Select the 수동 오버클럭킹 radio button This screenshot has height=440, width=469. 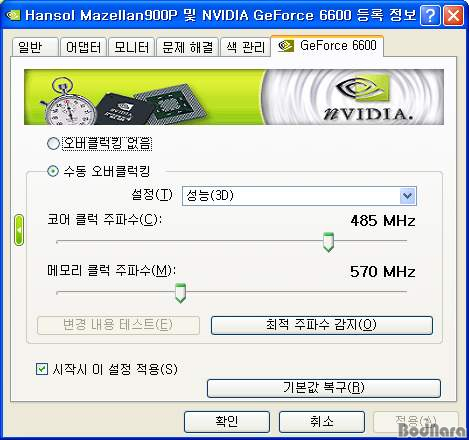tap(53, 171)
